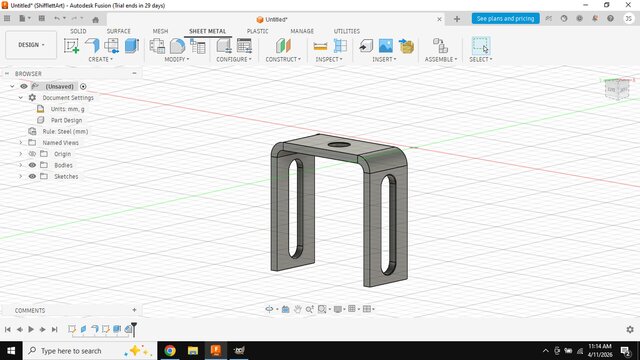Click Insert Derive icon
The image size is (640, 360).
pos(366,46)
